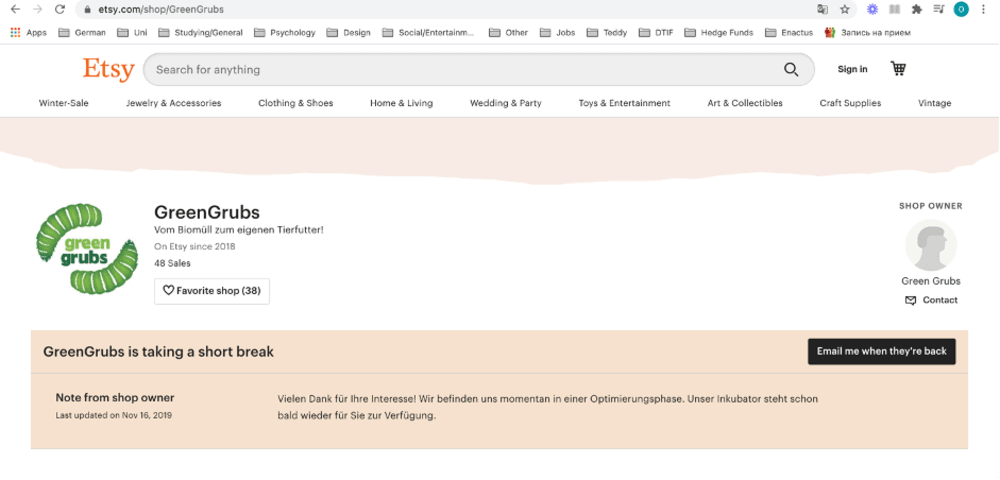
Task: Open the Psychology bookmarks folder
Action: click(284, 33)
